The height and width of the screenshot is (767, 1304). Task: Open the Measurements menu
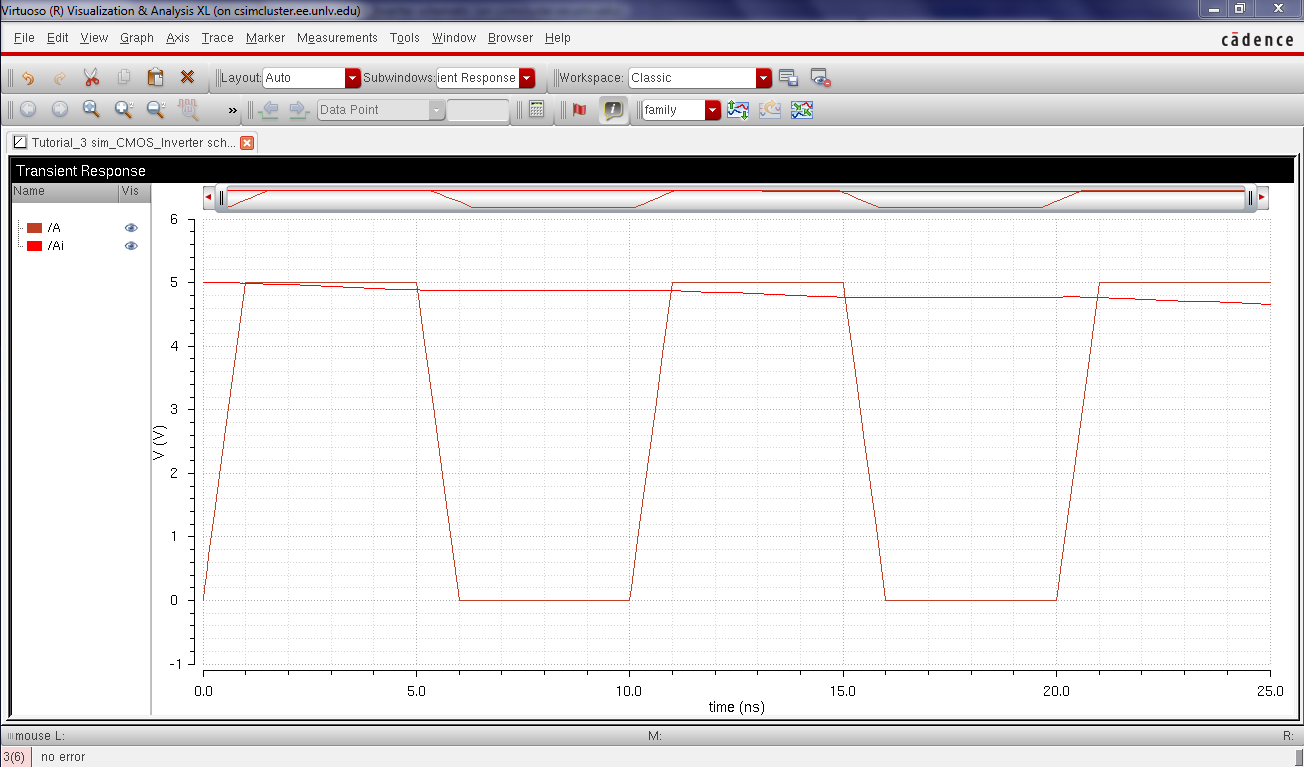coord(337,38)
